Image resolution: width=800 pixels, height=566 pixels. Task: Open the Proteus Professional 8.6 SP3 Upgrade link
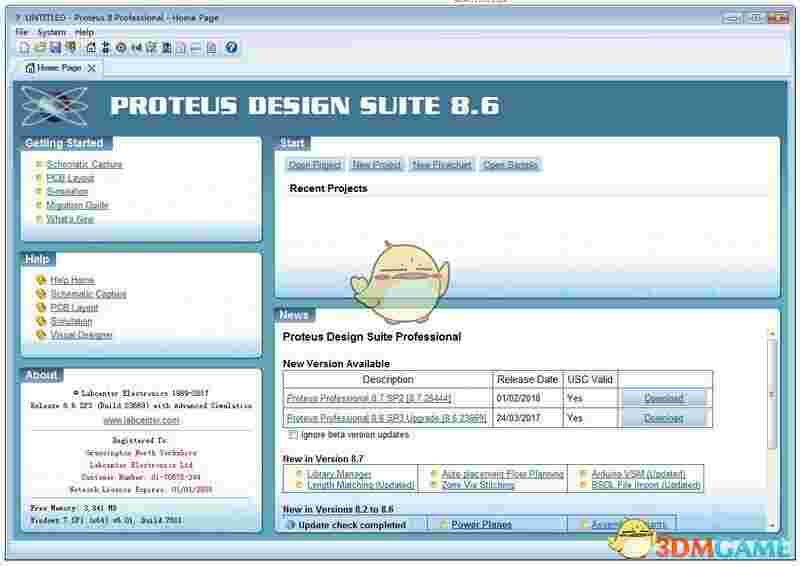[386, 419]
